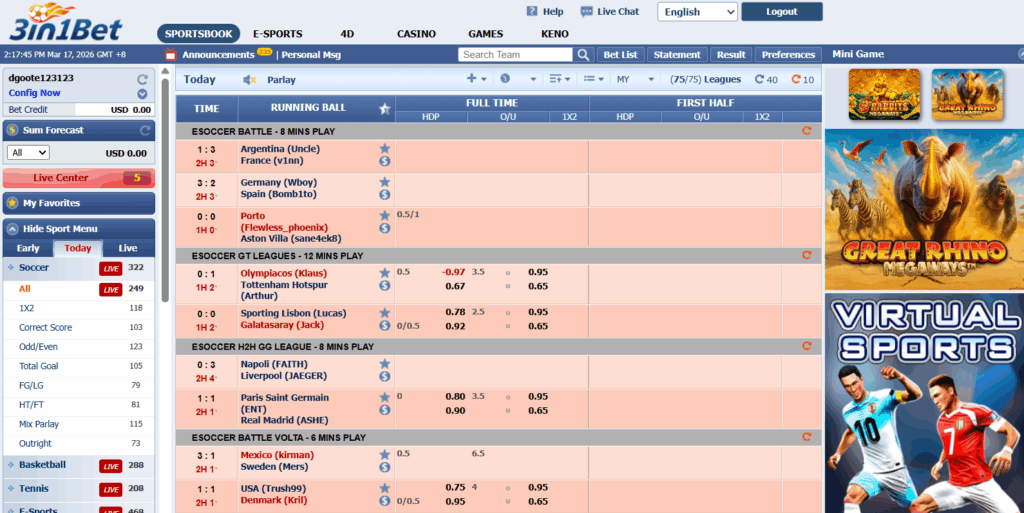This screenshot has height=513, width=1024.
Task: Refresh the Esoccer Battle 8 mins league
Action: click(x=806, y=131)
